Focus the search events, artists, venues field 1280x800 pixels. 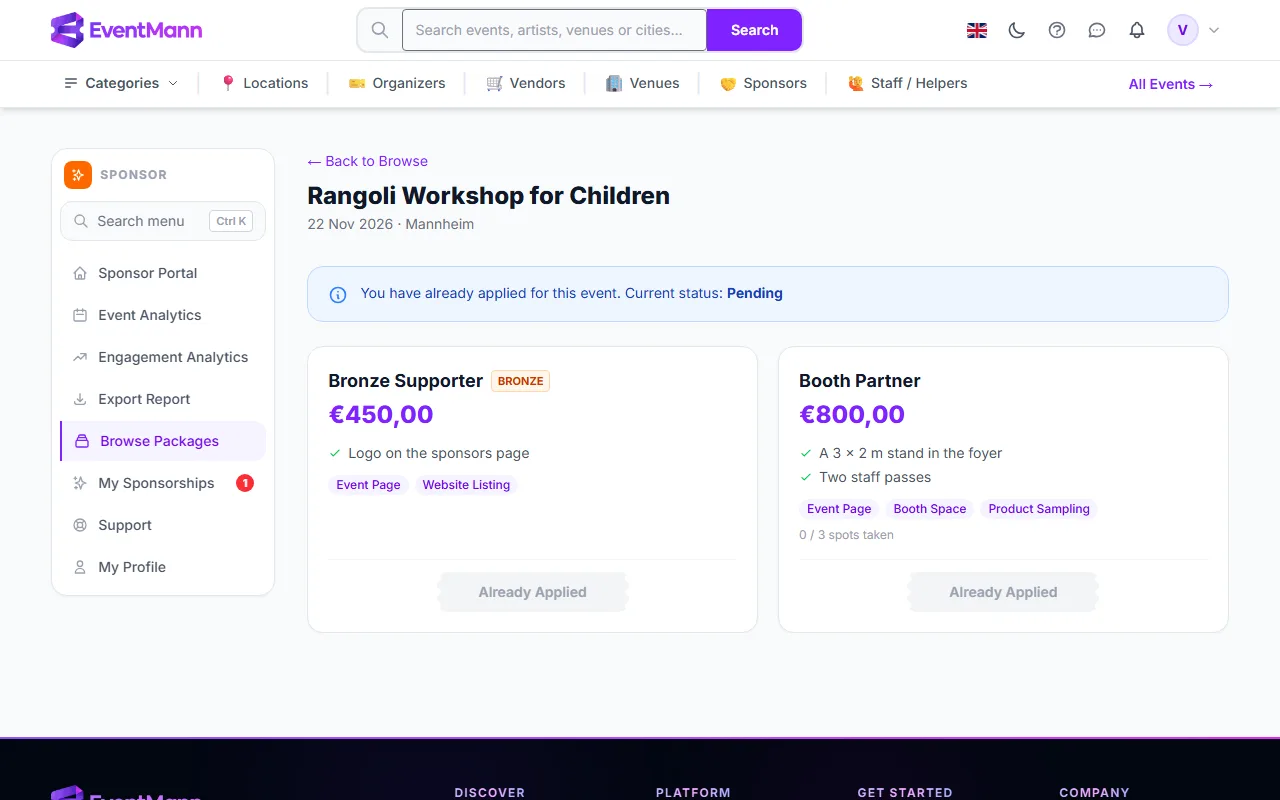click(x=555, y=30)
